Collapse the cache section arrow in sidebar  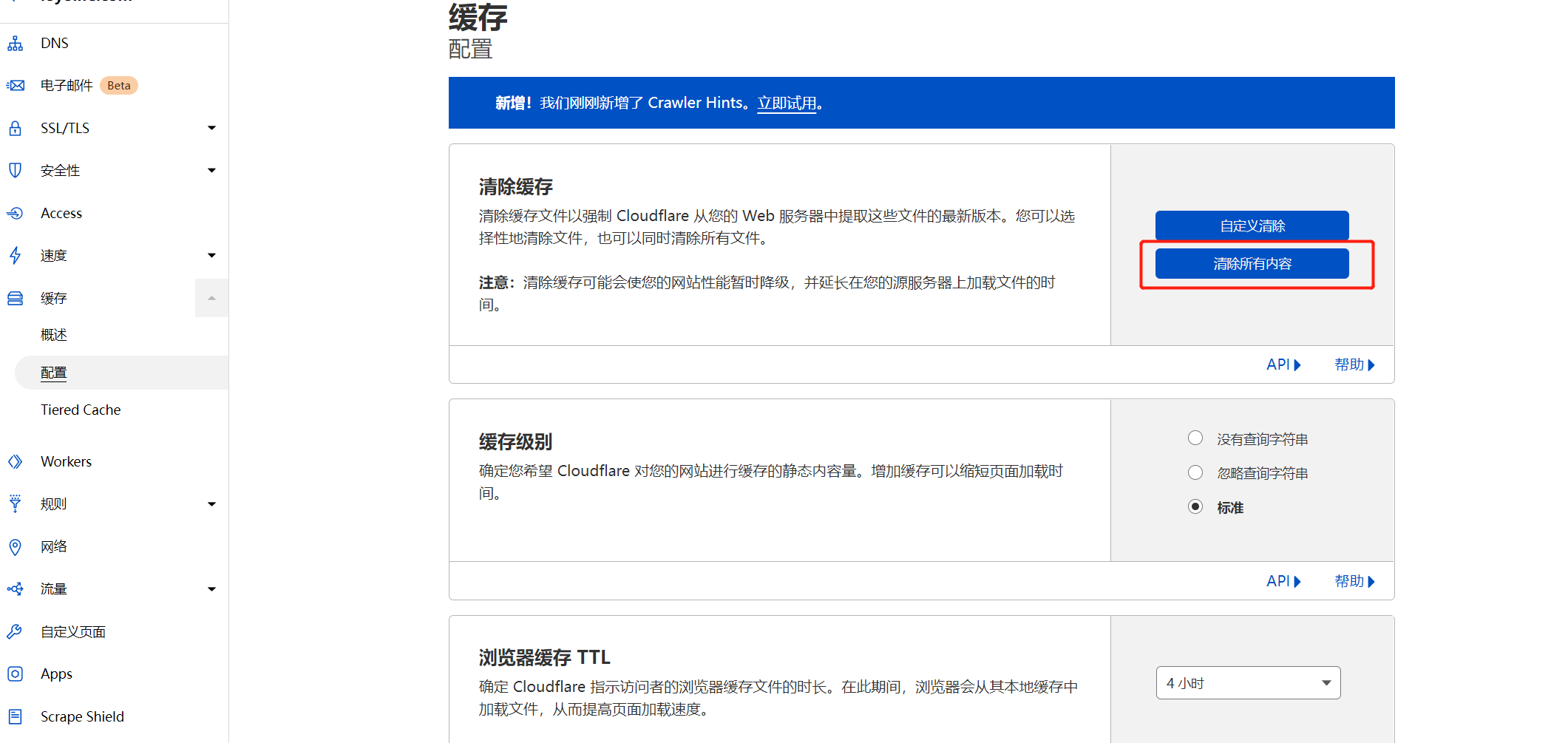pyautogui.click(x=212, y=298)
